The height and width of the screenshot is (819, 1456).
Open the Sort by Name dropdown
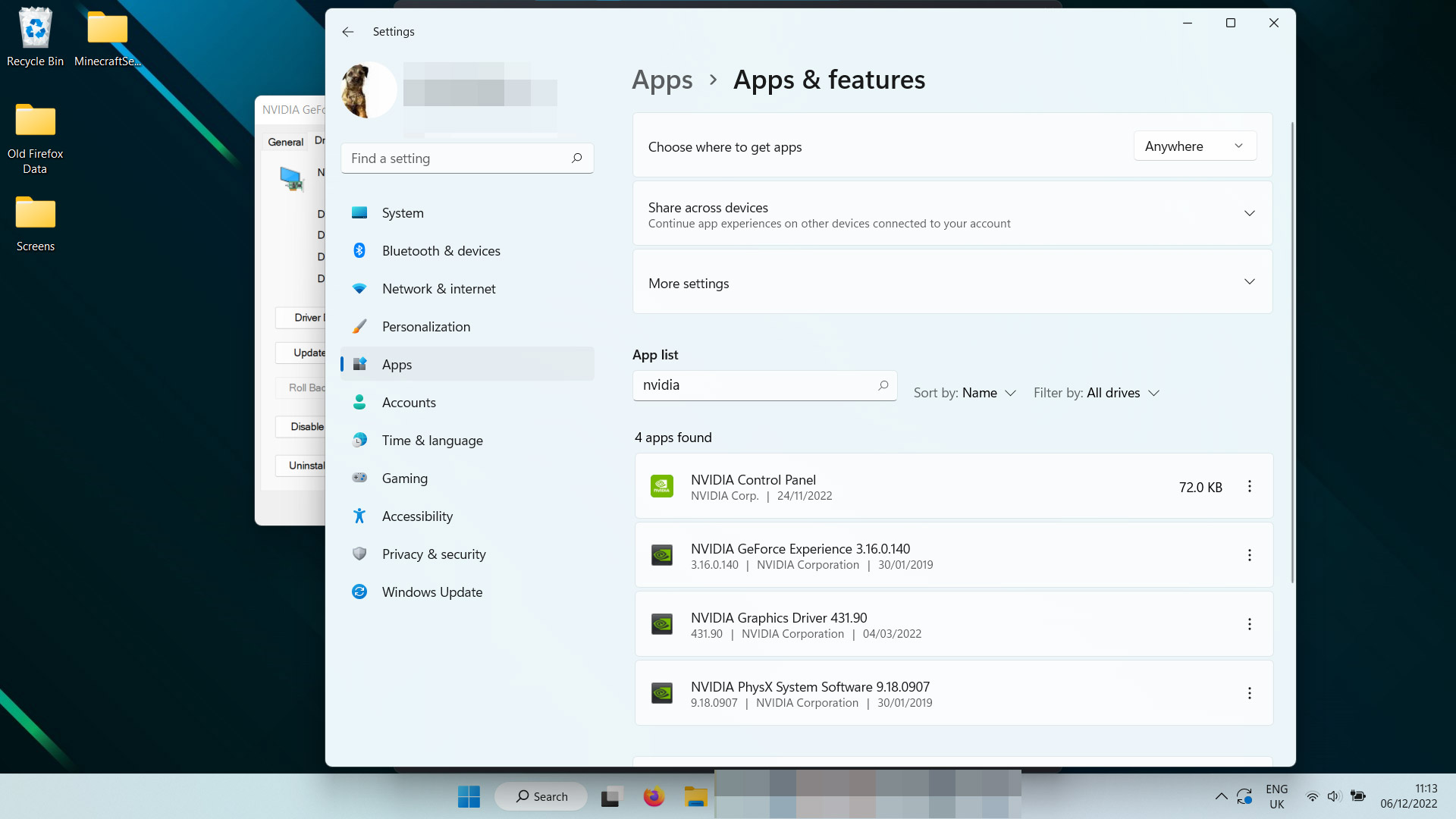coord(965,392)
